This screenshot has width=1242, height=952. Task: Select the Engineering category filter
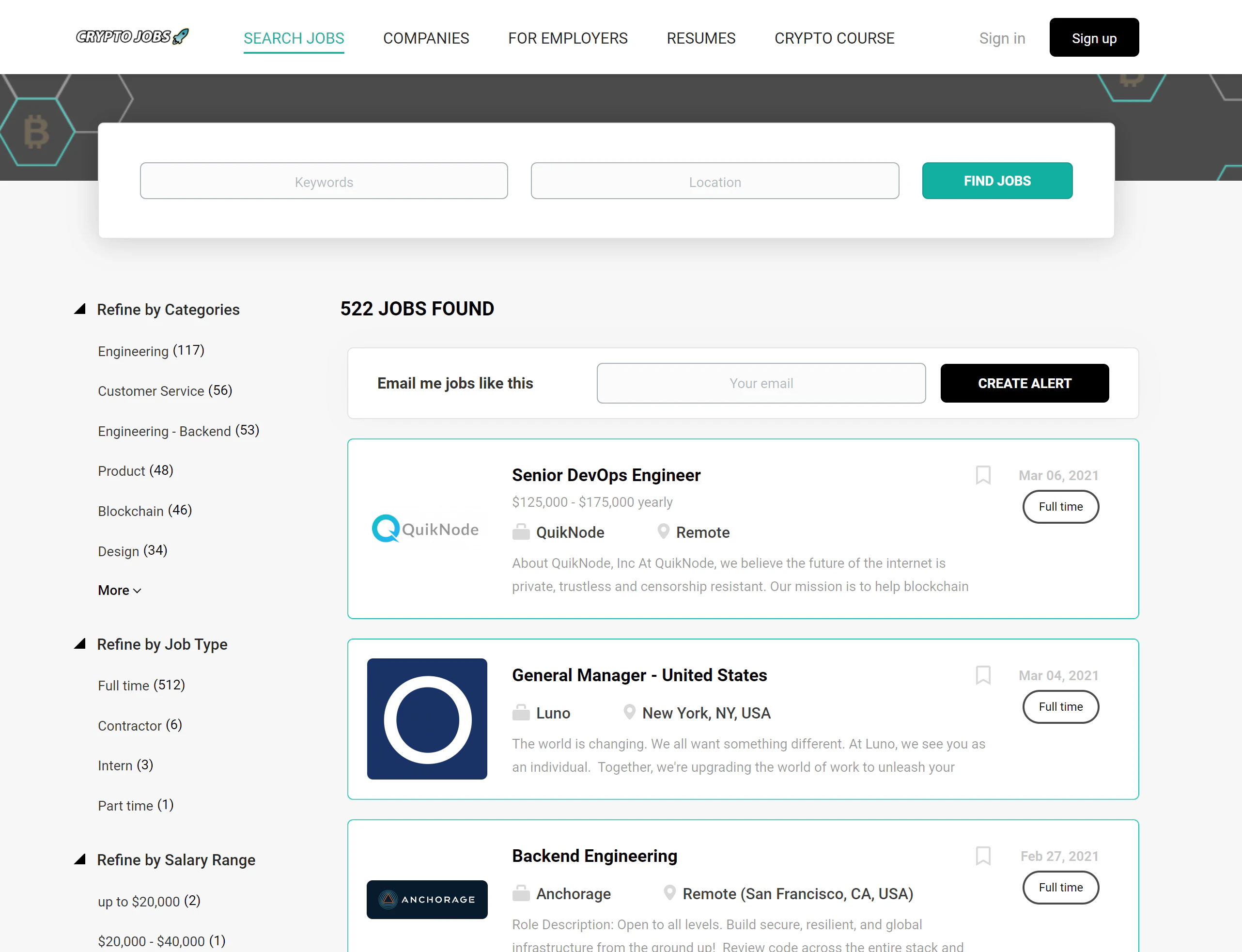(150, 351)
